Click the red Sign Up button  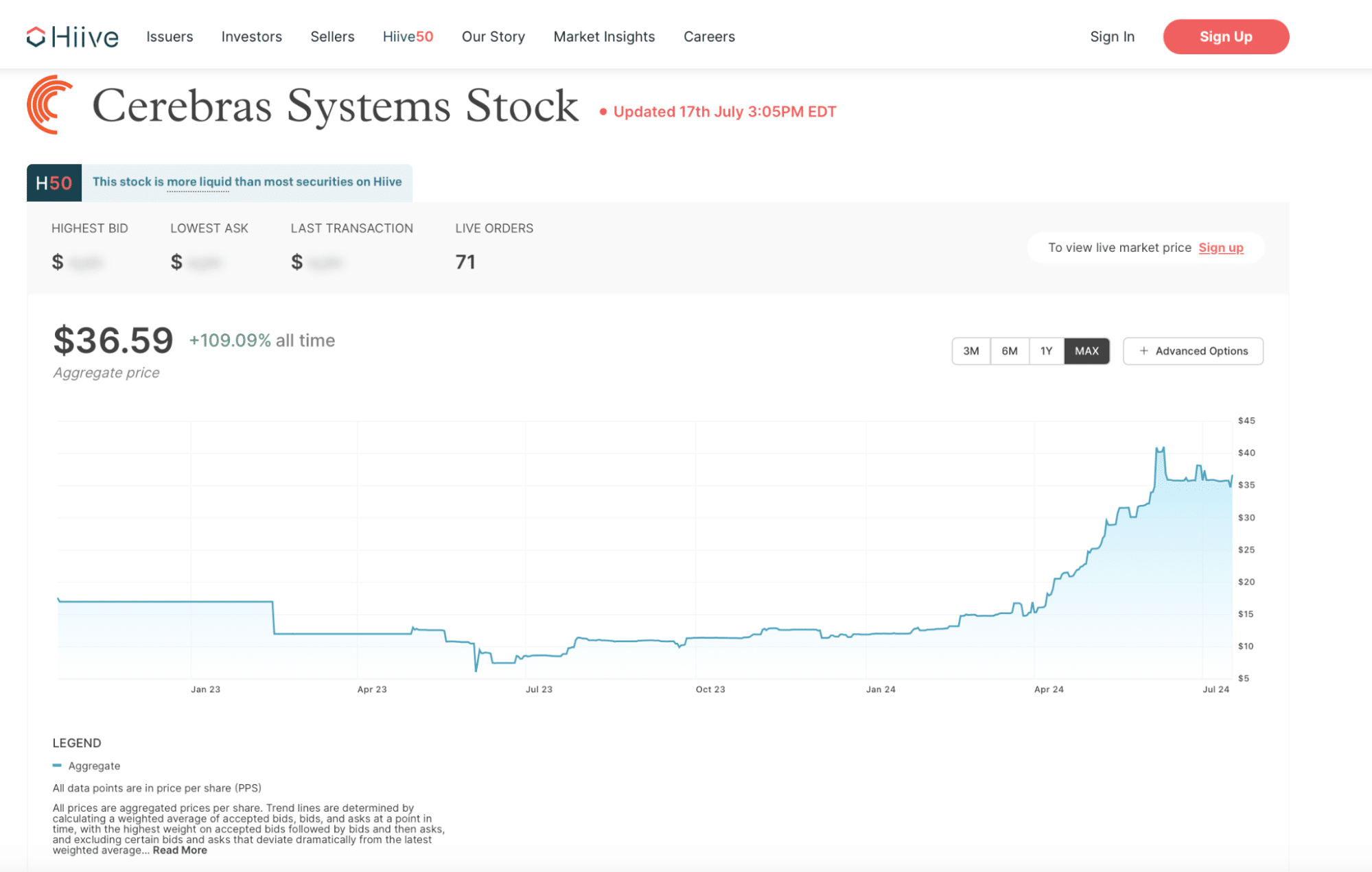1225,36
